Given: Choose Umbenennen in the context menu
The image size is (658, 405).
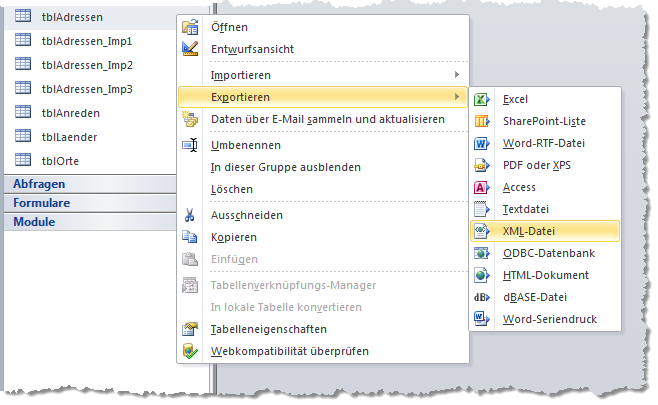Looking at the screenshot, I should pyautogui.click(x=323, y=145).
